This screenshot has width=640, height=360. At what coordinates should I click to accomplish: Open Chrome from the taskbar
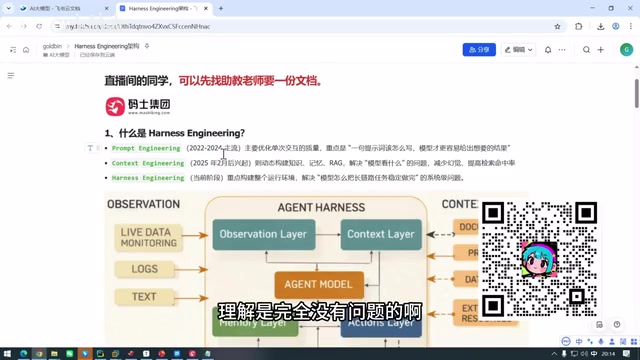(x=39, y=353)
